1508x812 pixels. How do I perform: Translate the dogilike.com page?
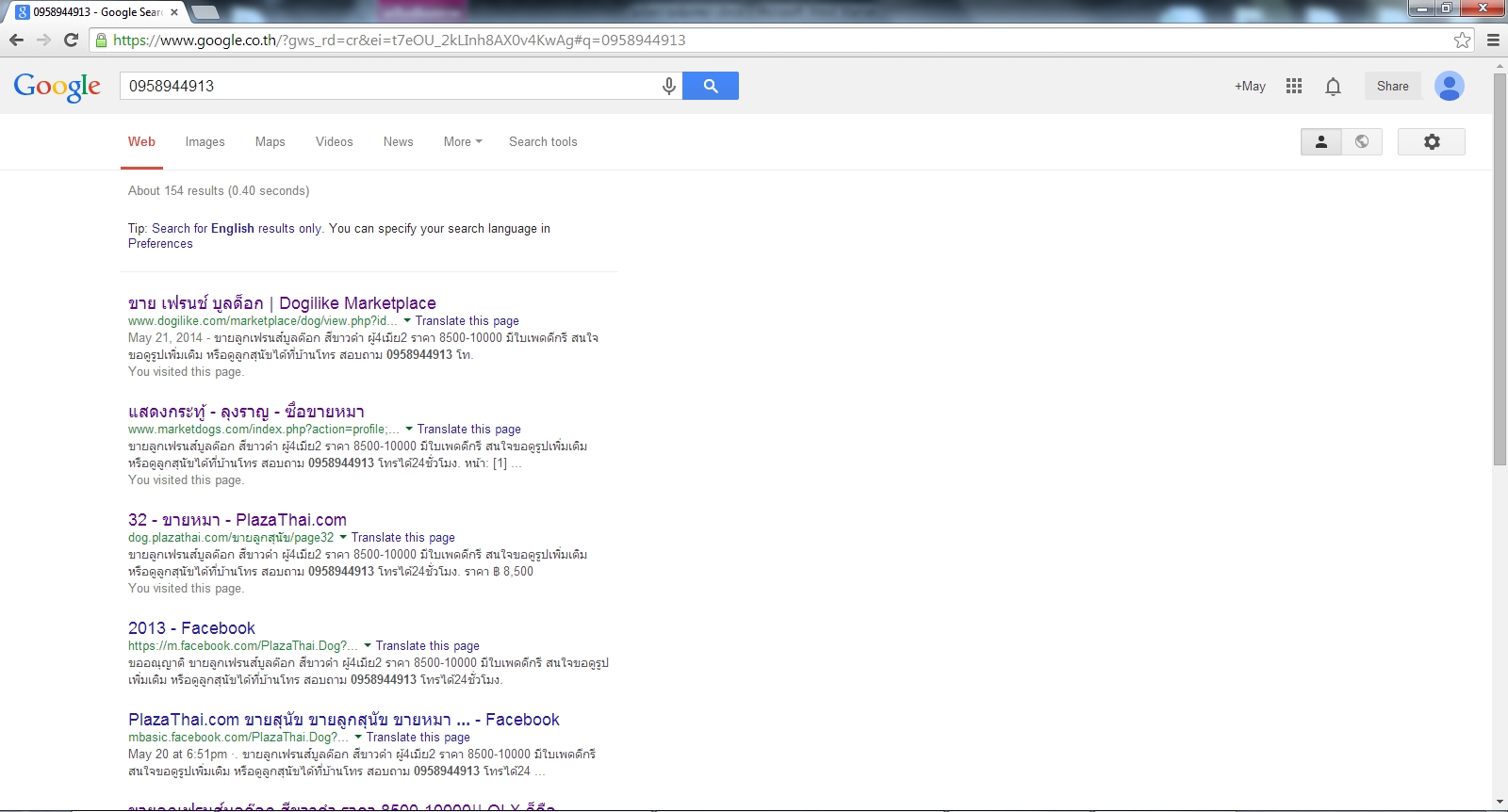coord(467,320)
